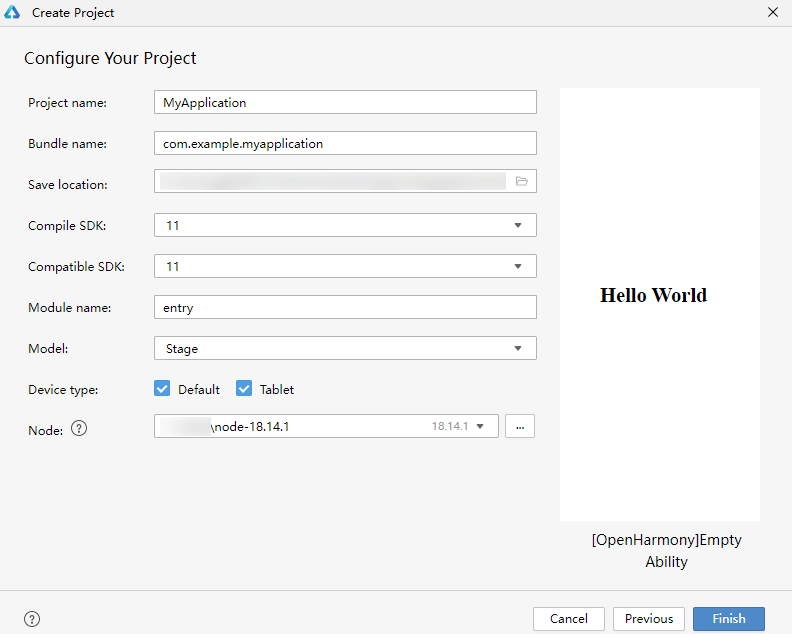The height and width of the screenshot is (634, 792).
Task: Open the Node version dropdown
Action: coord(481,426)
